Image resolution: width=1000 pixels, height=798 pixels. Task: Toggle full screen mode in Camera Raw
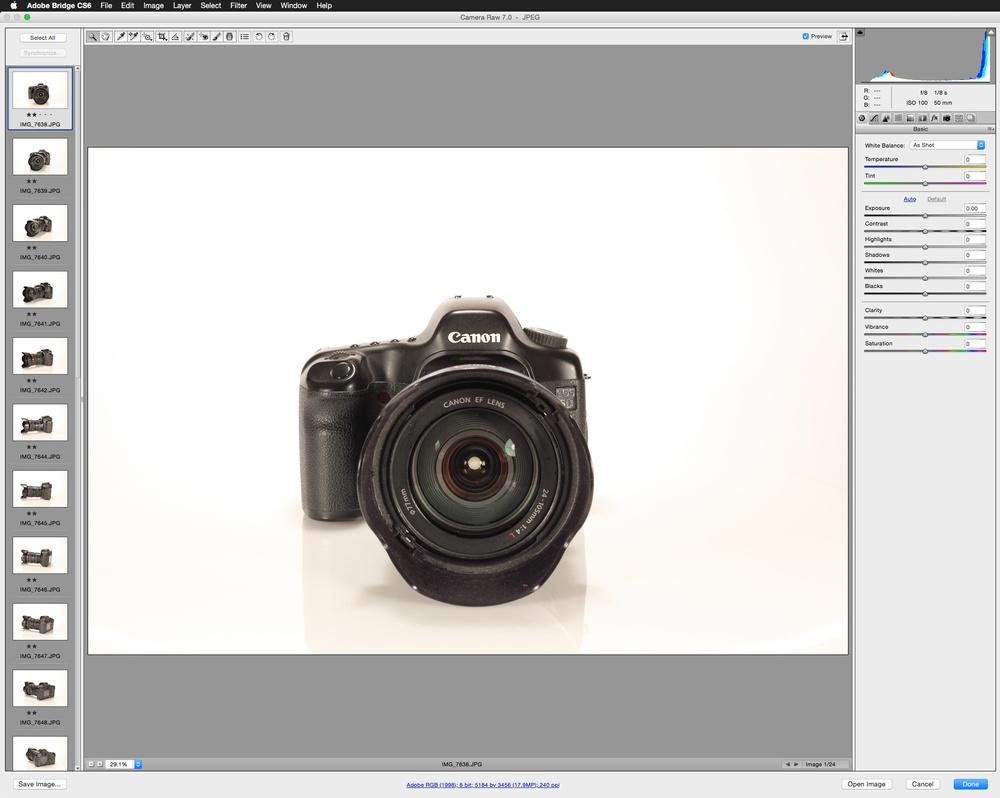pos(843,36)
